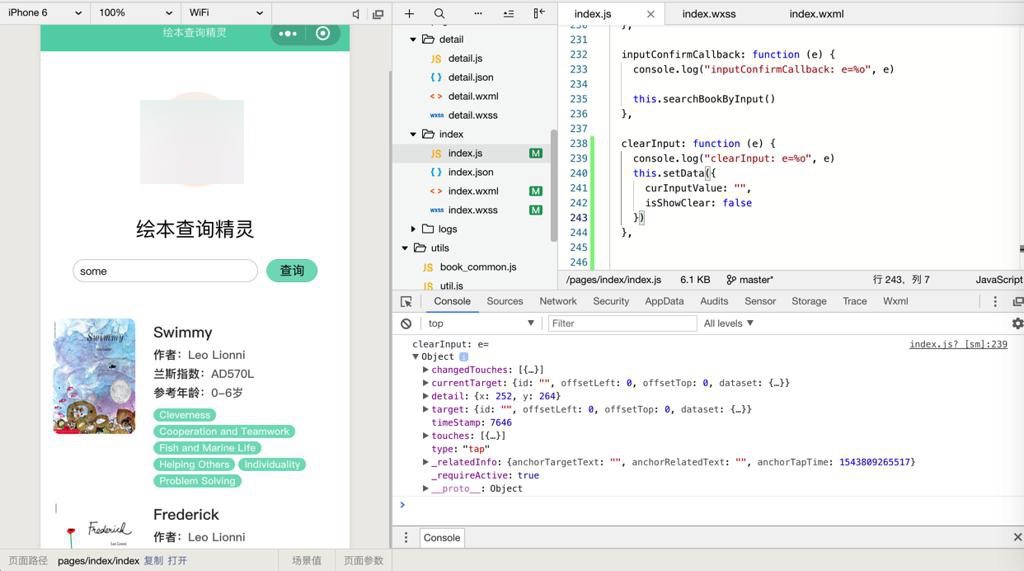Open the Network devtools tab

click(x=558, y=301)
